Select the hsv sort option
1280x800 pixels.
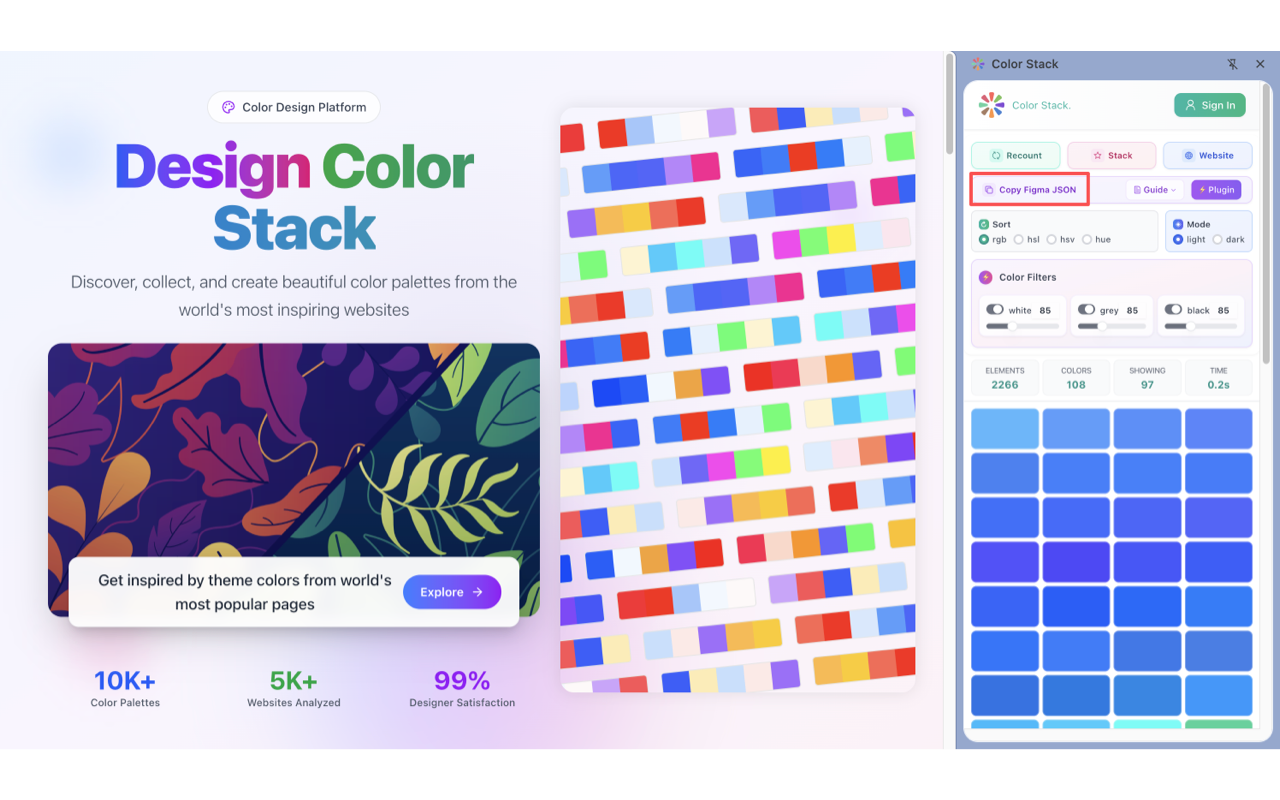click(x=1051, y=240)
